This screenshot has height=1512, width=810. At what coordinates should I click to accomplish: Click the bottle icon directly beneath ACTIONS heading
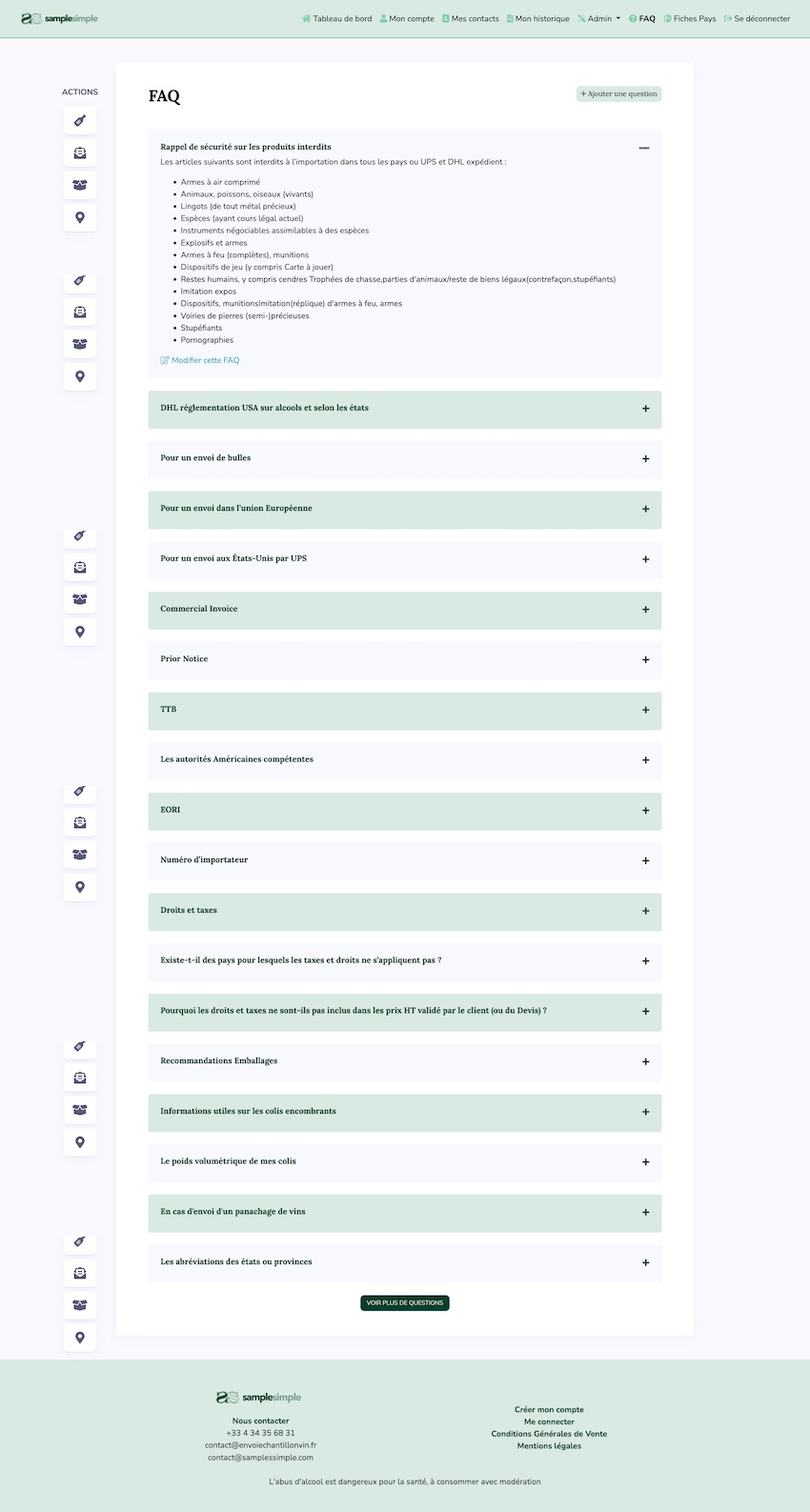tap(80, 121)
